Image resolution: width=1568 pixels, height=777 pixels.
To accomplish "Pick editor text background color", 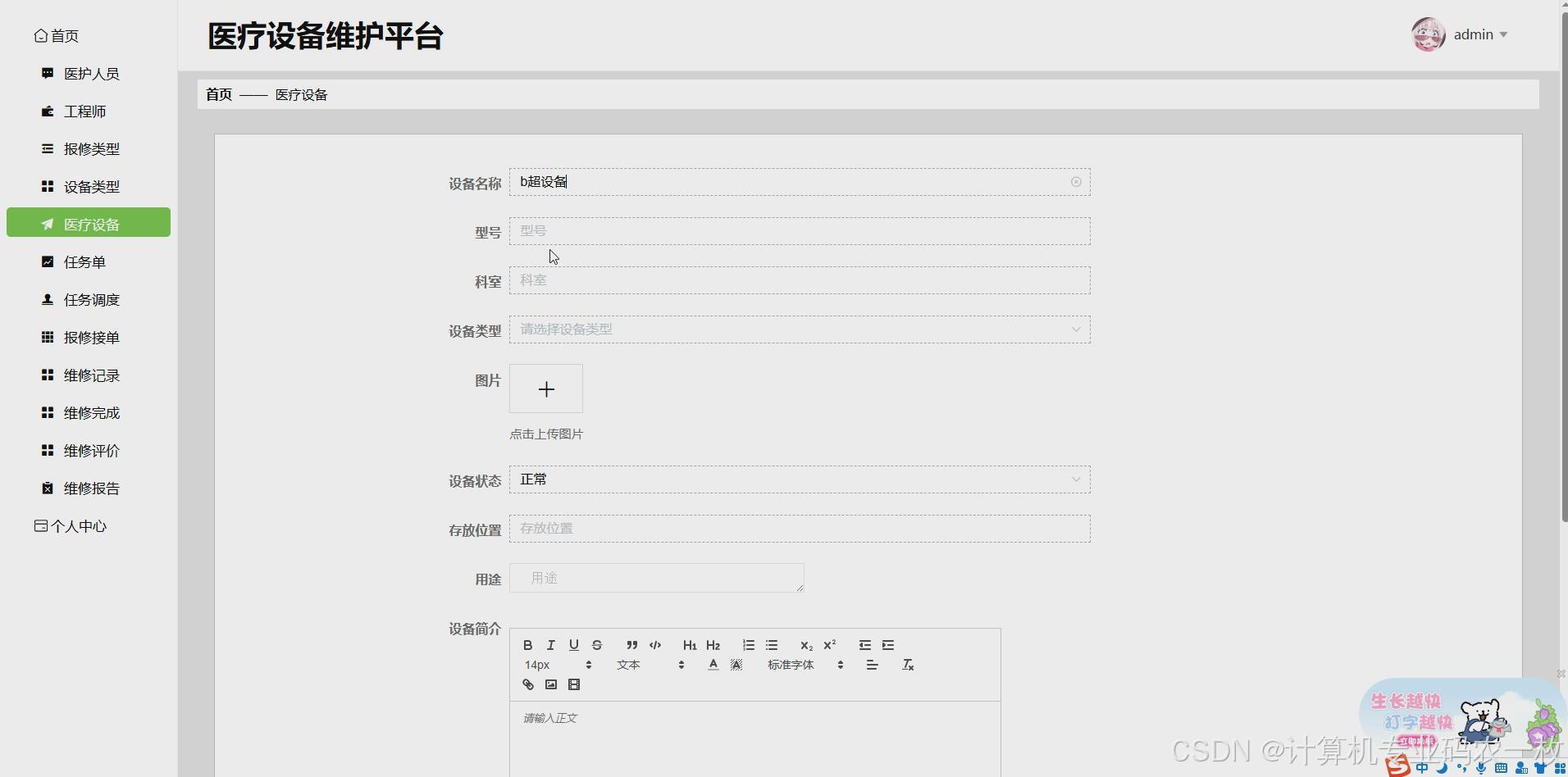I will click(736, 665).
